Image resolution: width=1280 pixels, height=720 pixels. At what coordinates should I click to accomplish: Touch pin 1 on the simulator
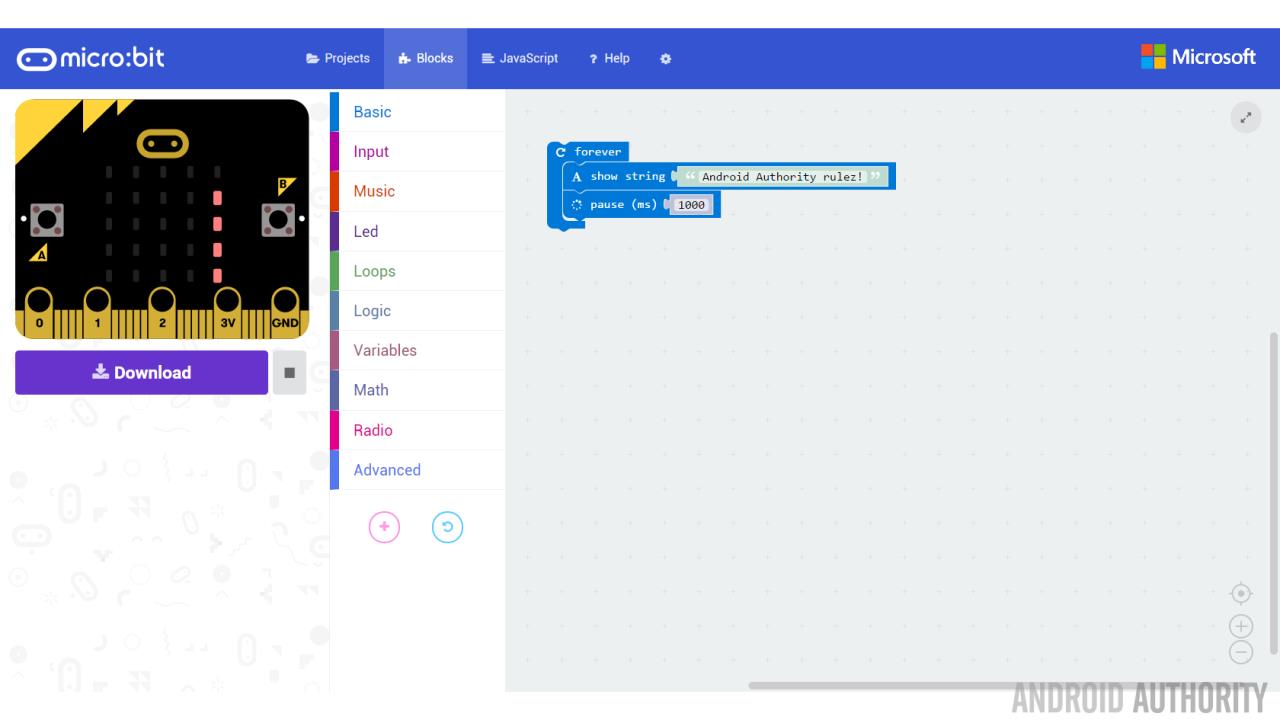[x=98, y=312]
